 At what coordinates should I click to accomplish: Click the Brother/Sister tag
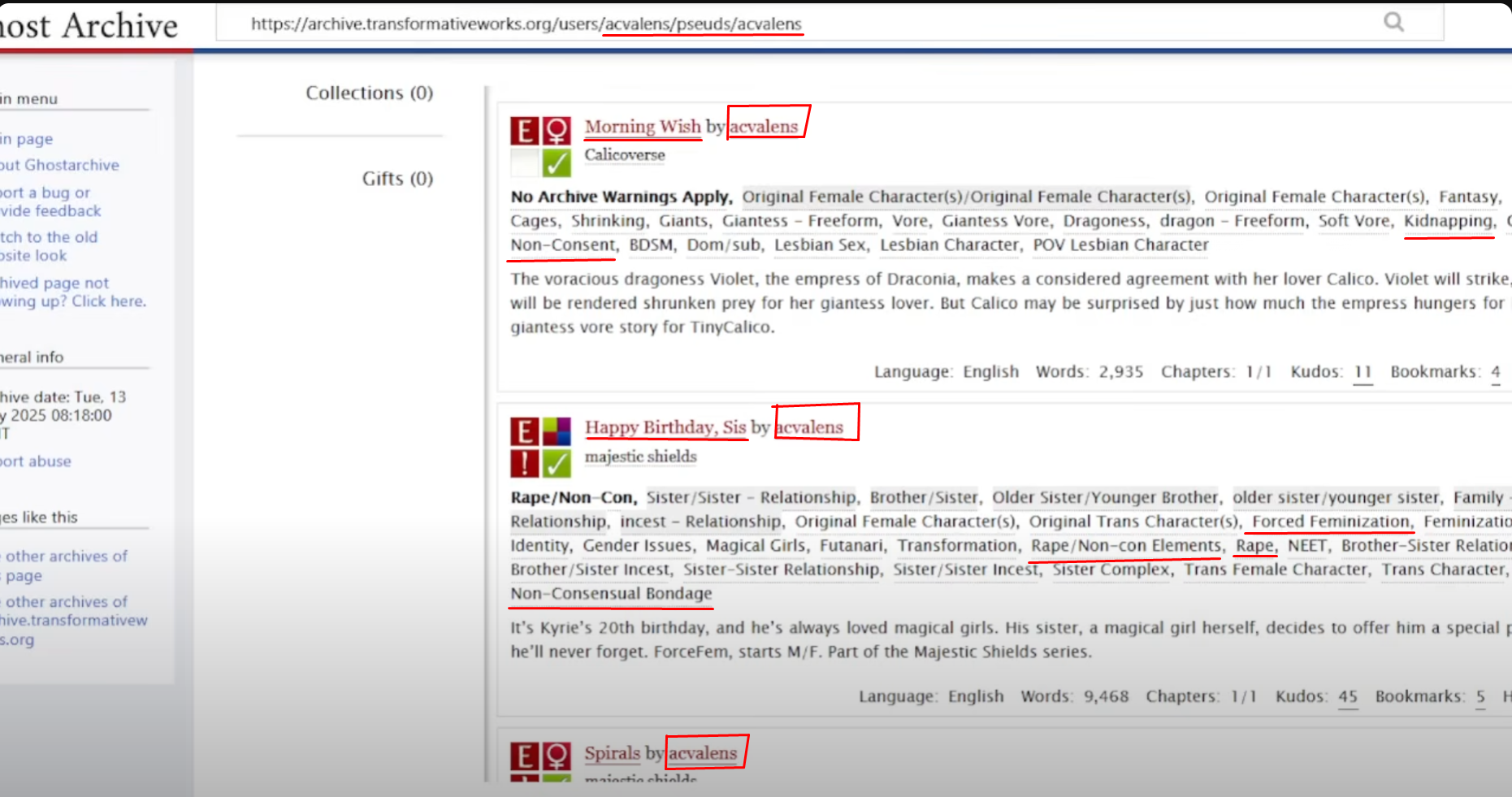[925, 498]
